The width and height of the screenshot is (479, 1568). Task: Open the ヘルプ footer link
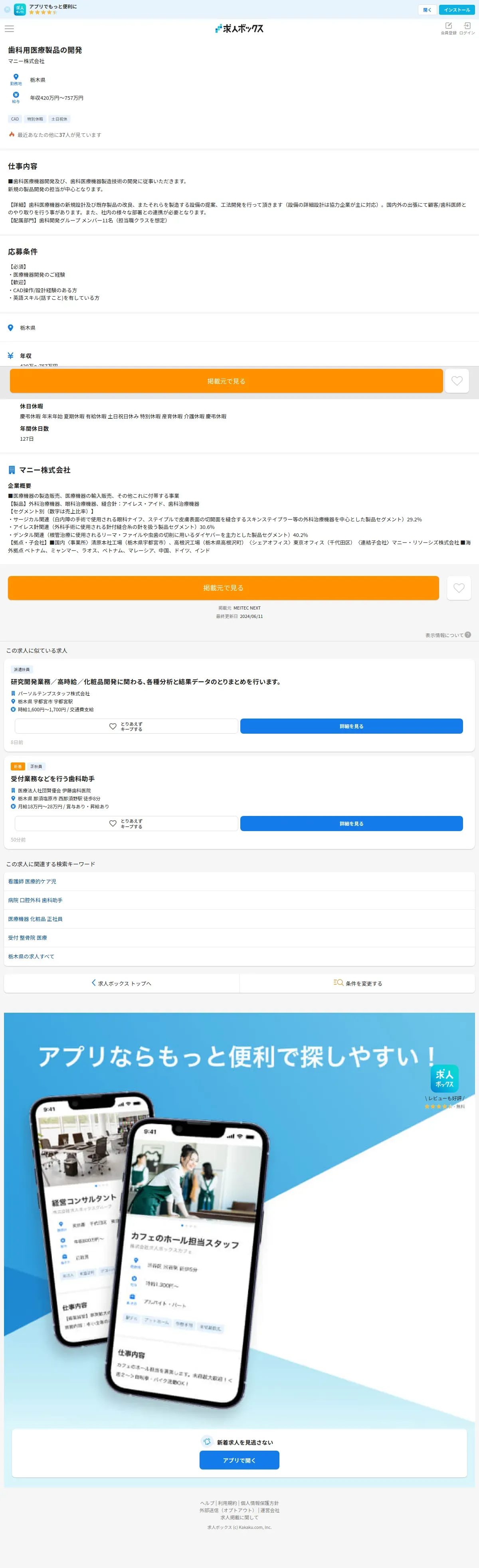tap(207, 1503)
